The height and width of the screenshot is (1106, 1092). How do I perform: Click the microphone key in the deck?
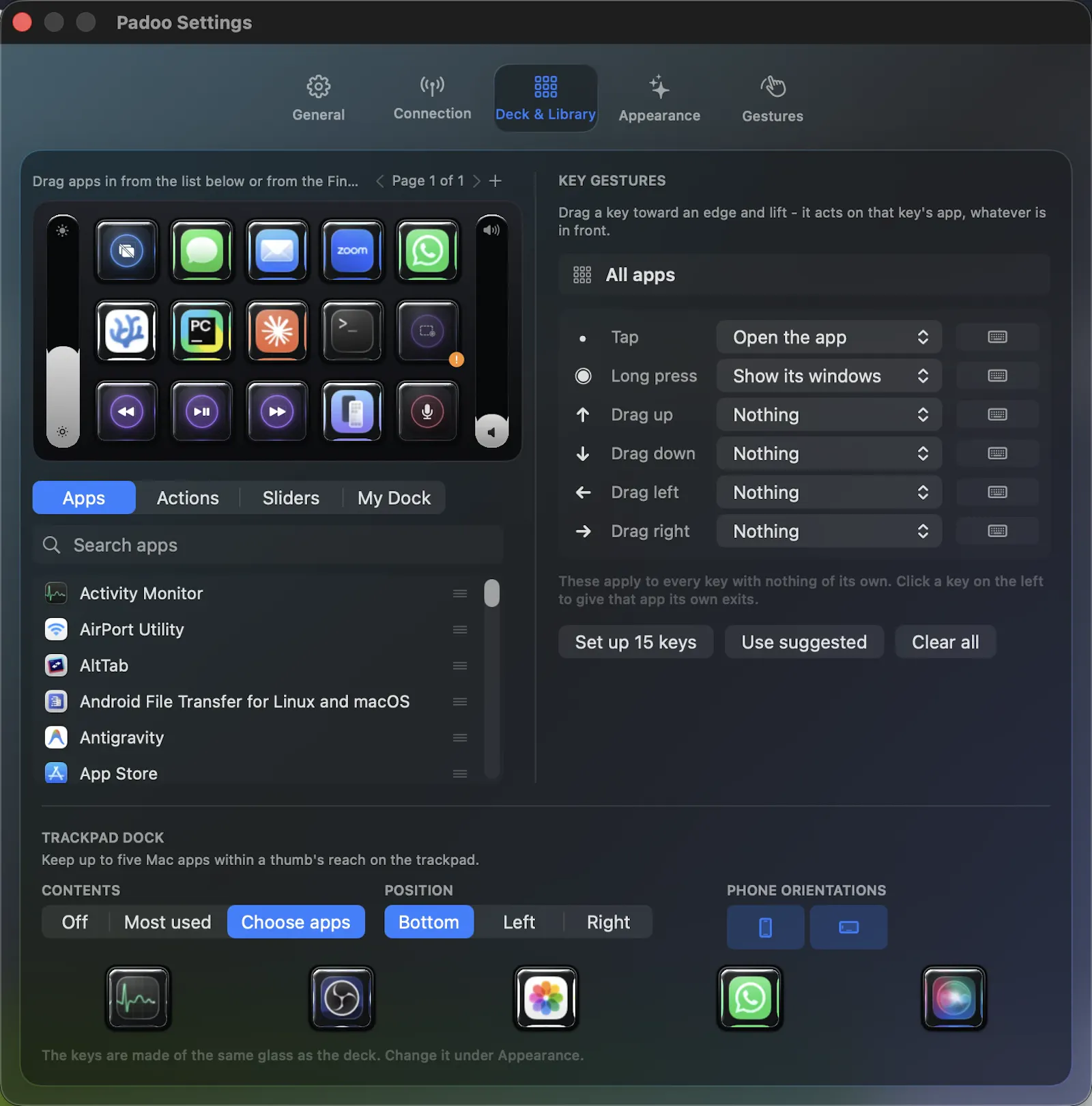[427, 412]
